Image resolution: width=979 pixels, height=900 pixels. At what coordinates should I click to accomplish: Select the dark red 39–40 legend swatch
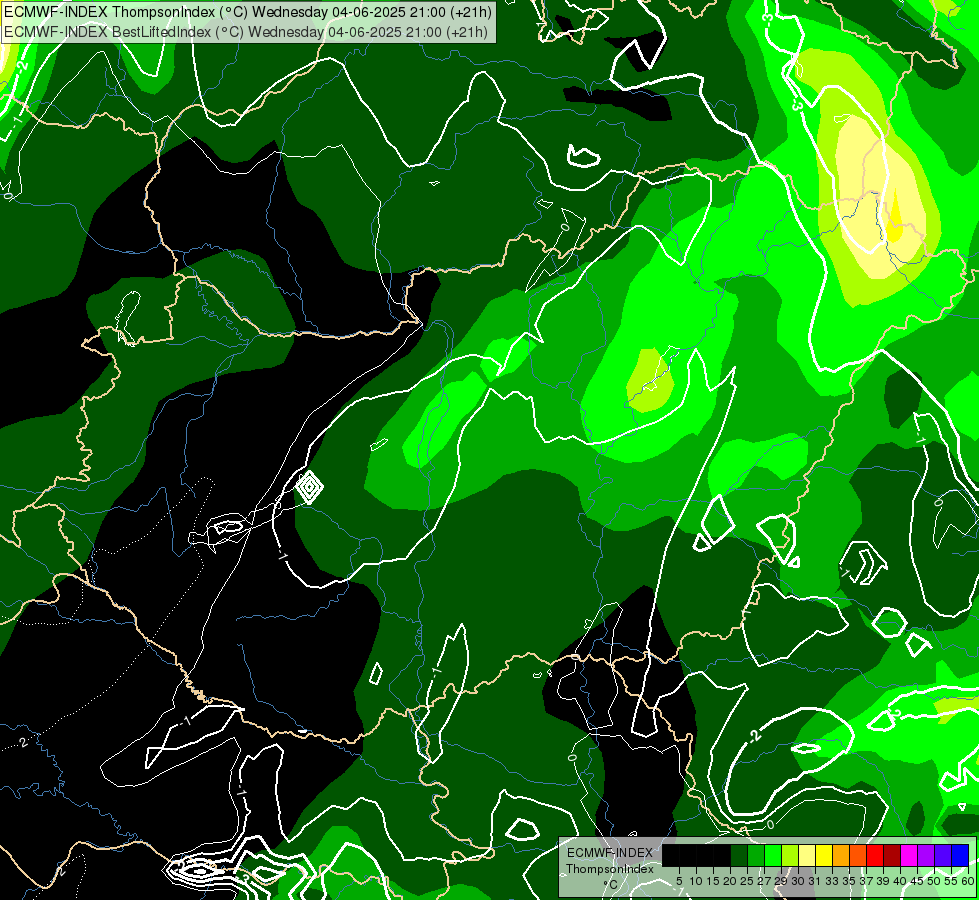pyautogui.click(x=892, y=855)
